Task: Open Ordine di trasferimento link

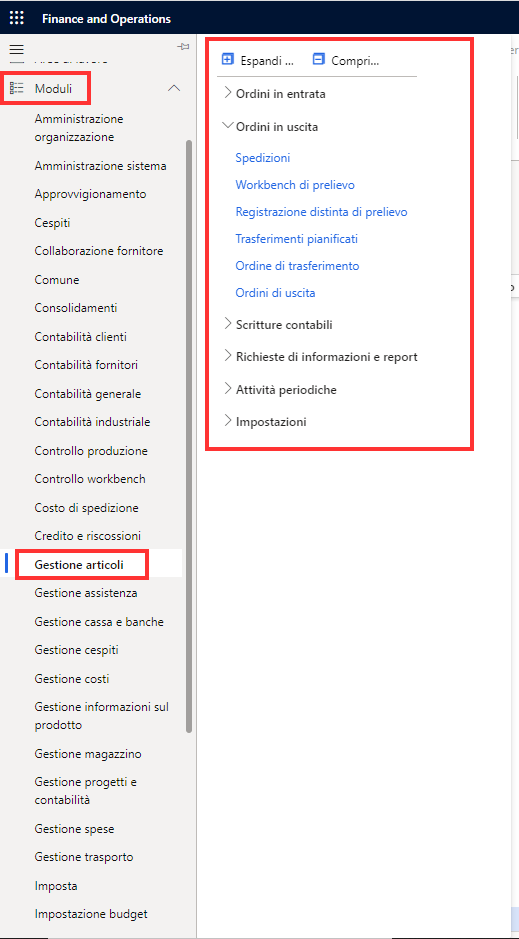Action: click(298, 266)
